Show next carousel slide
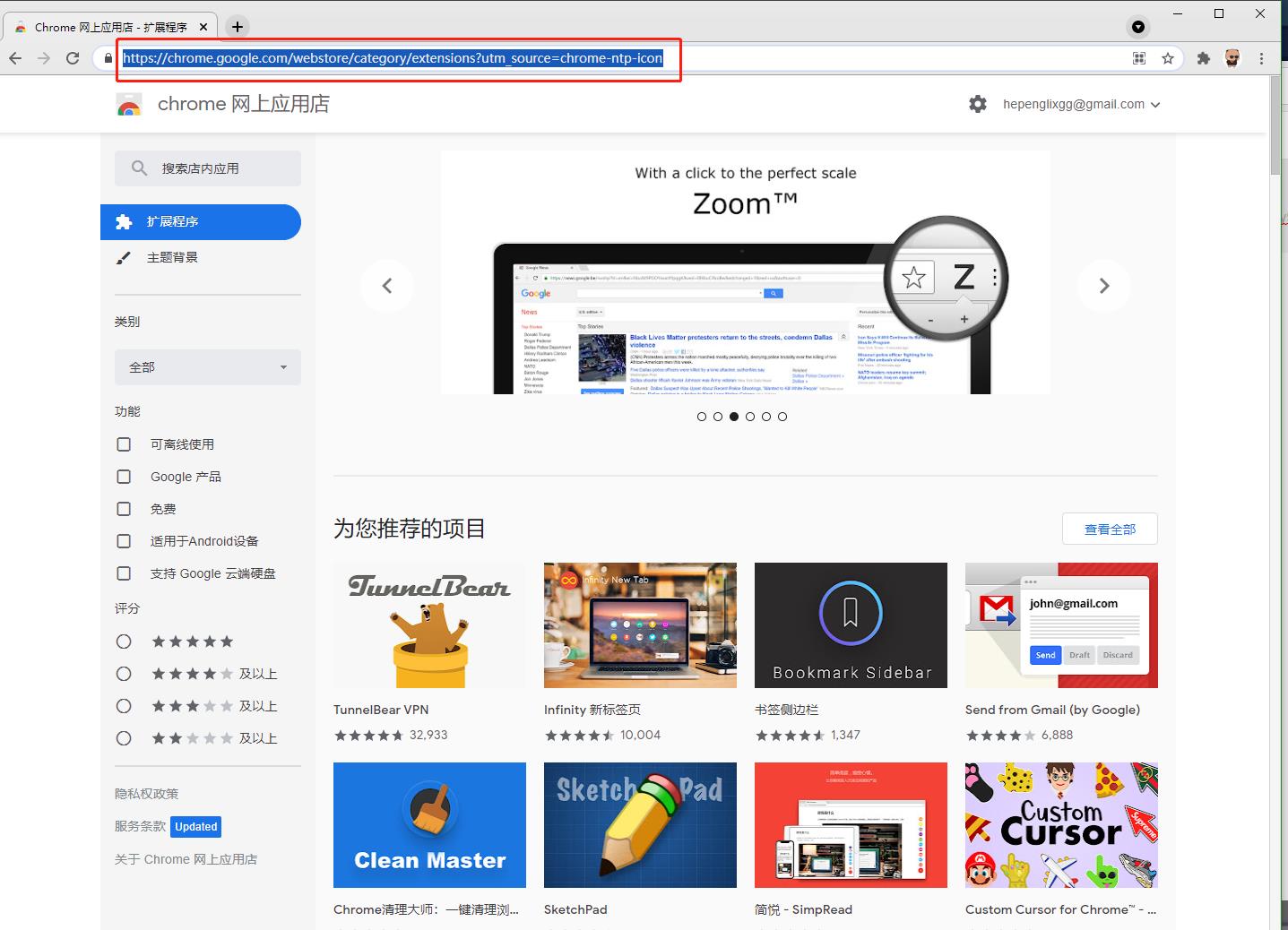 pos(1104,286)
